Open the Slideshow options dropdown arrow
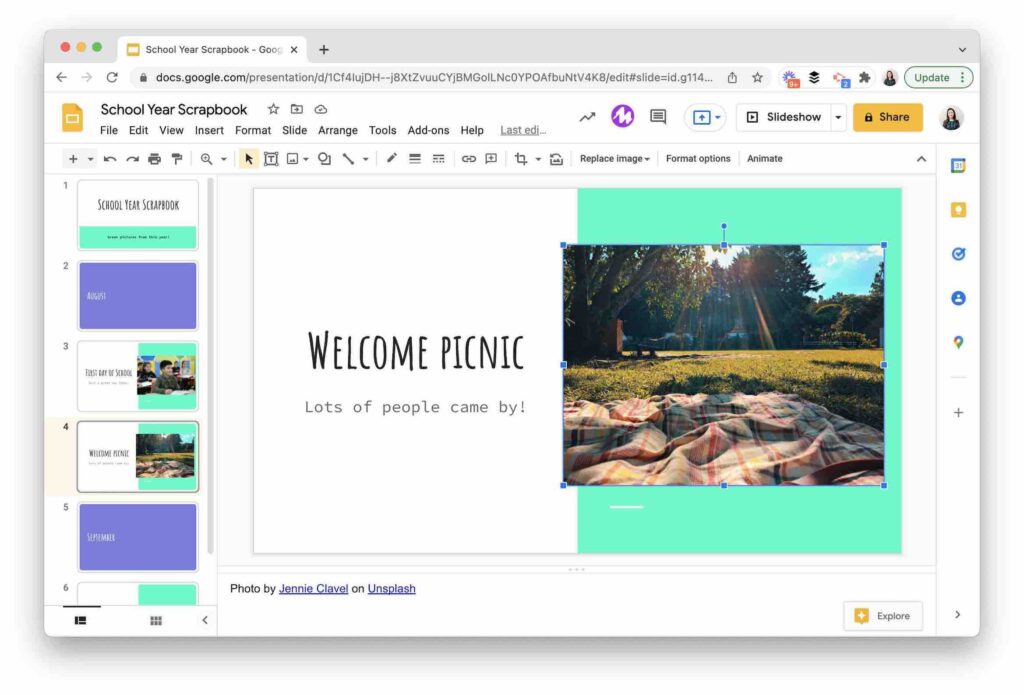Image resolution: width=1024 pixels, height=695 pixels. (838, 117)
